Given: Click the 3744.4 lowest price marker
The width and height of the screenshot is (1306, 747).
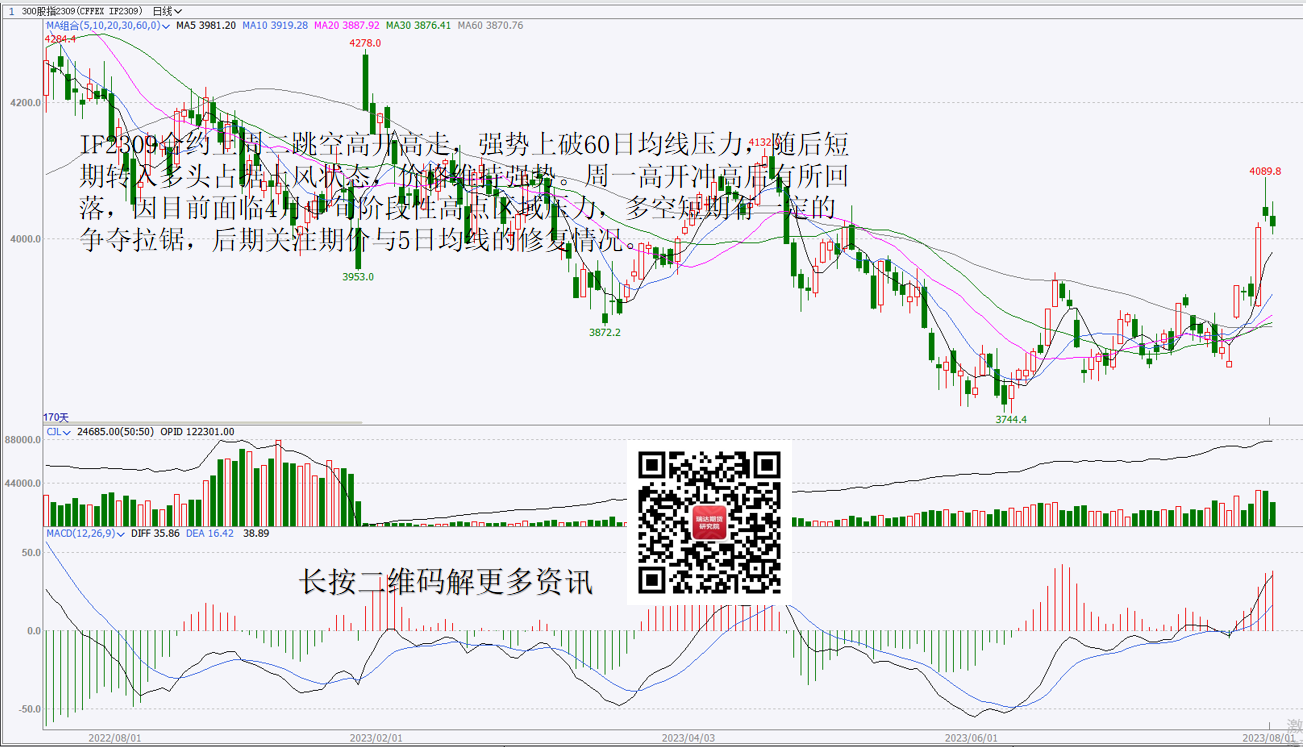Looking at the screenshot, I should 1010,420.
